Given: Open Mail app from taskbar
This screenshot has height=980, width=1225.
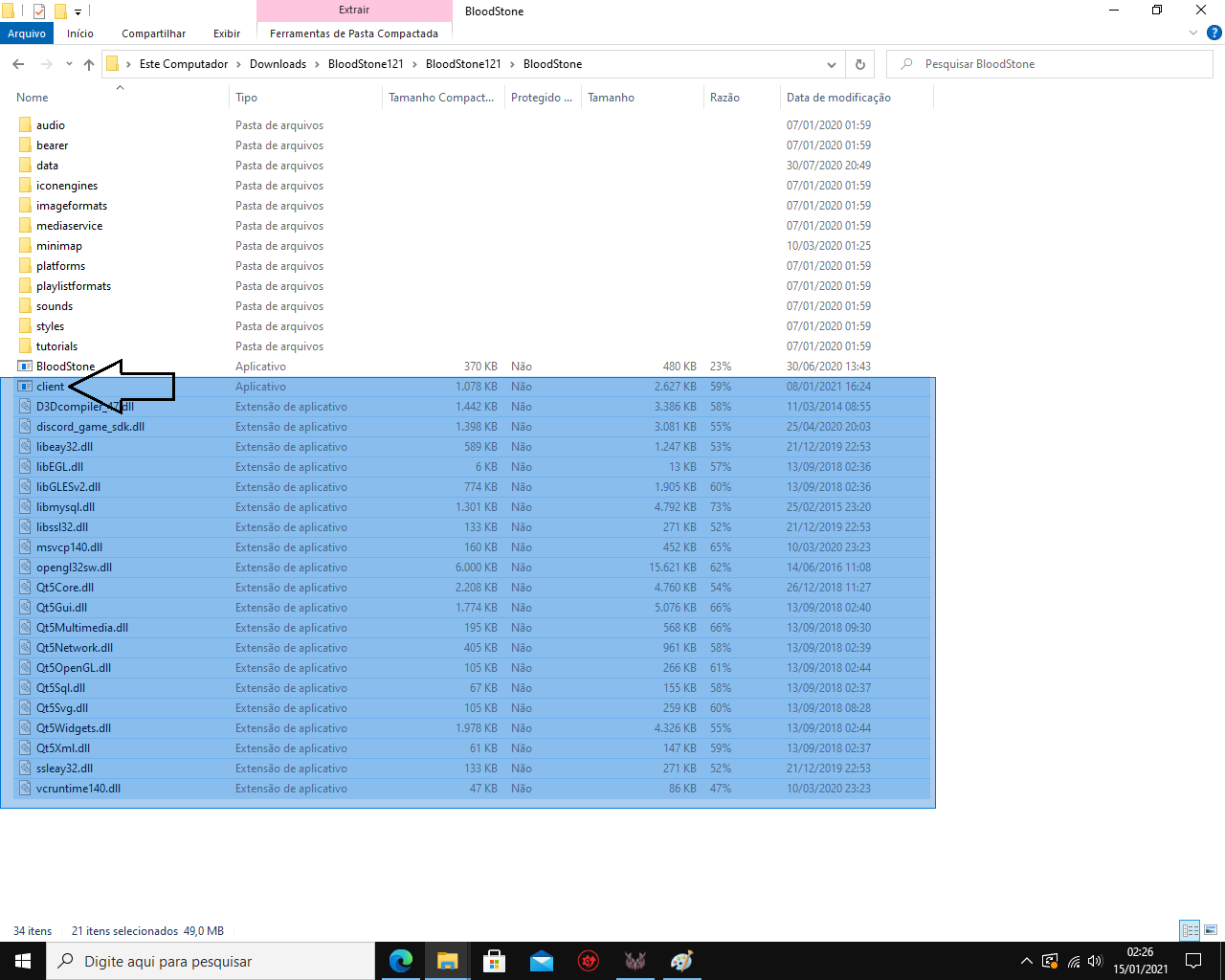Looking at the screenshot, I should (542, 961).
